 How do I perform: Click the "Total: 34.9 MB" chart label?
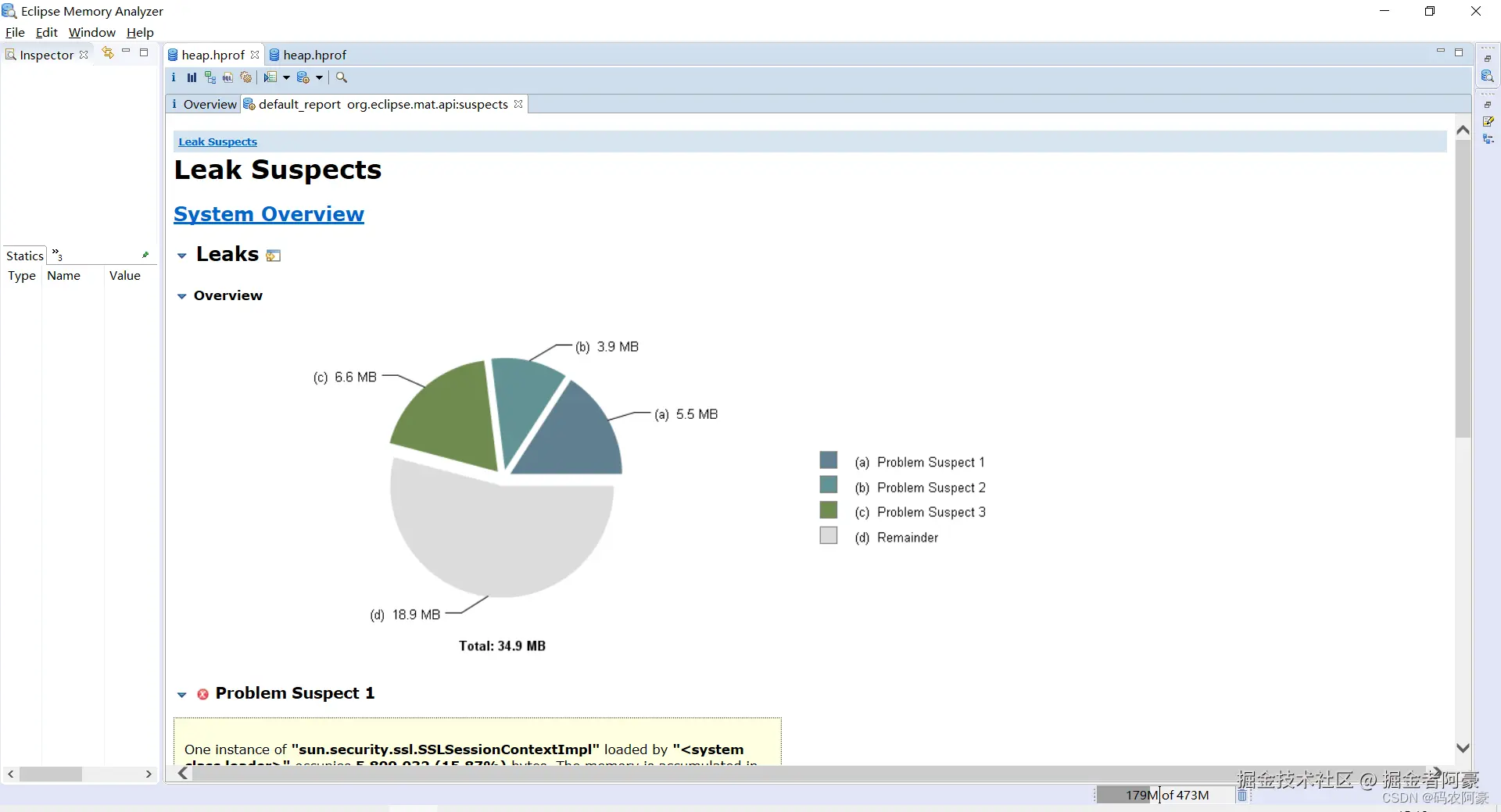pos(502,646)
